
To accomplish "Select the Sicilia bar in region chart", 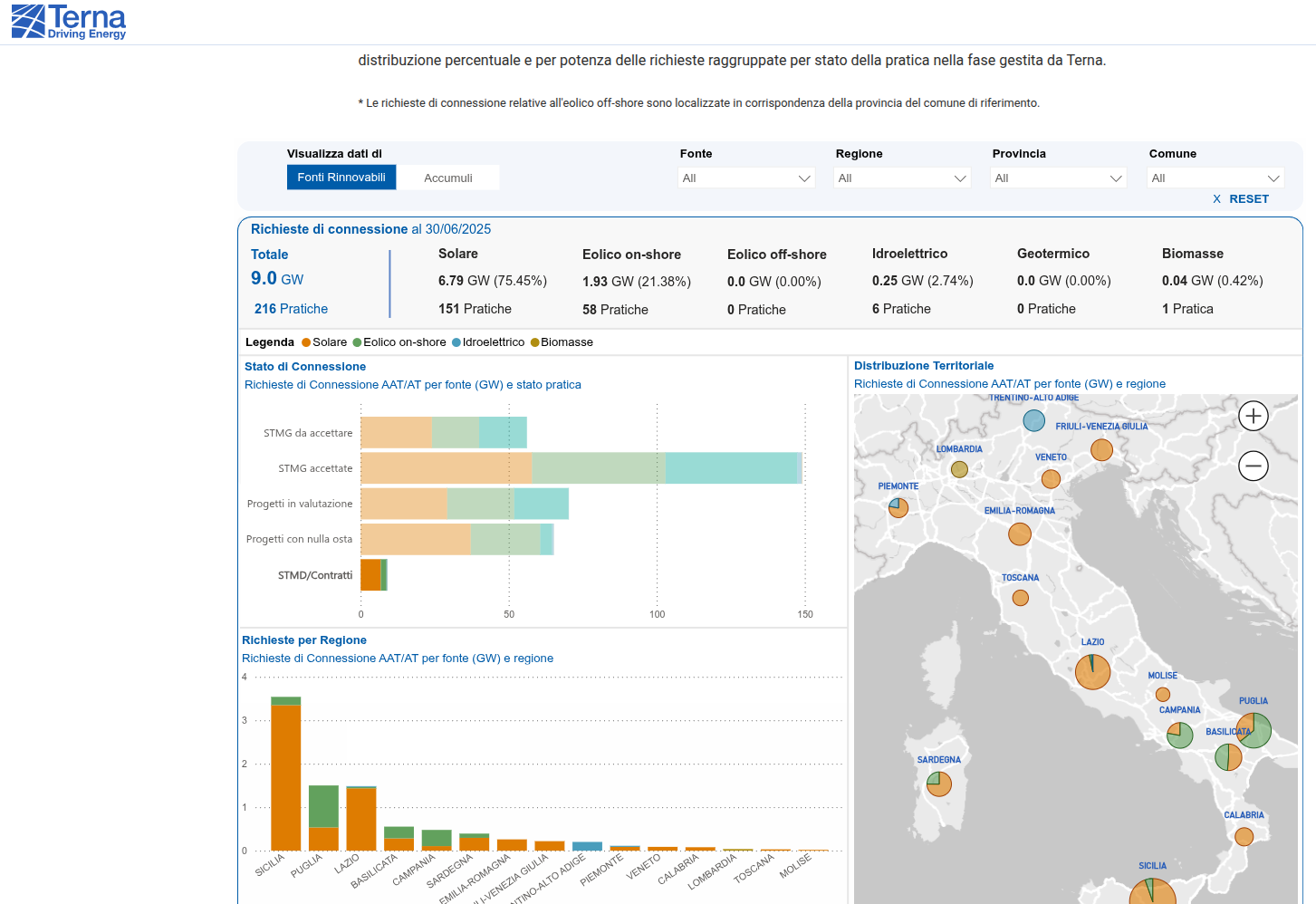I will pos(286,776).
